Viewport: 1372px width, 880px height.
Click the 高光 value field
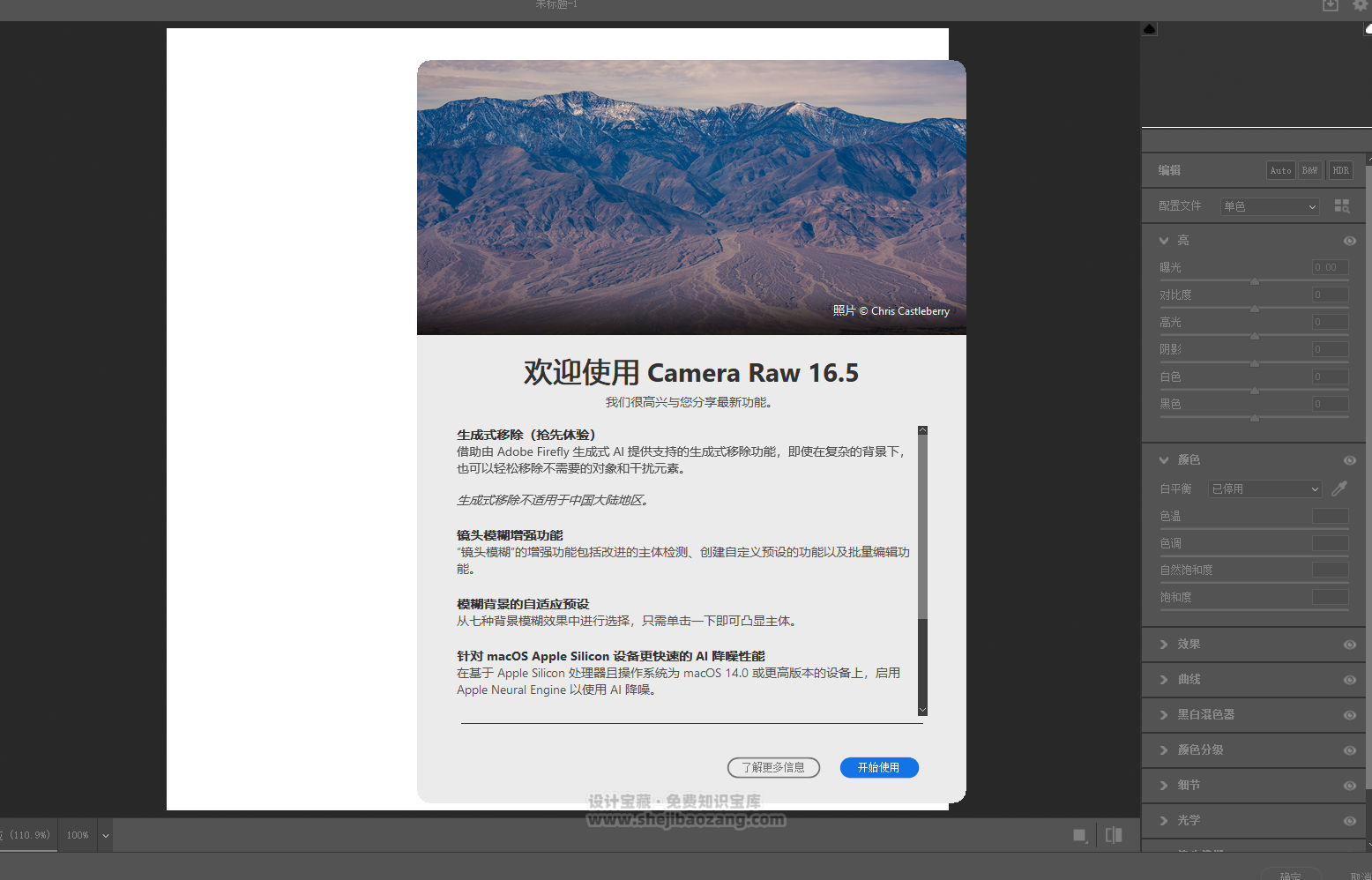click(x=1331, y=322)
